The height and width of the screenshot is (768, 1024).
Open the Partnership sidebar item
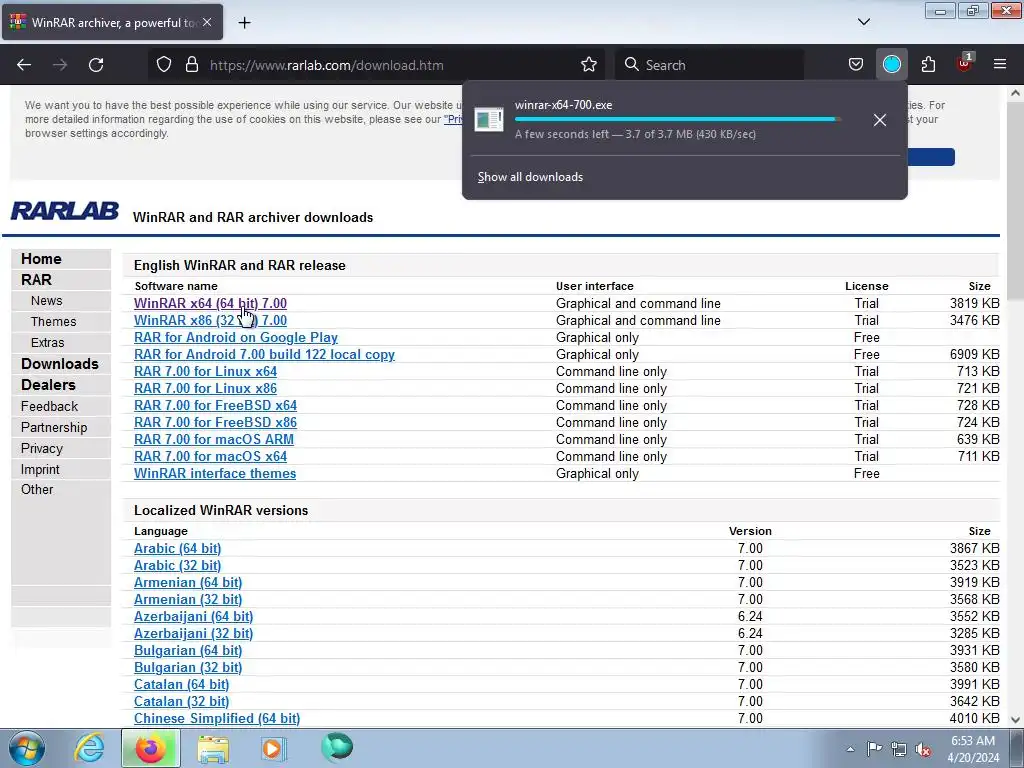[x=54, y=427]
